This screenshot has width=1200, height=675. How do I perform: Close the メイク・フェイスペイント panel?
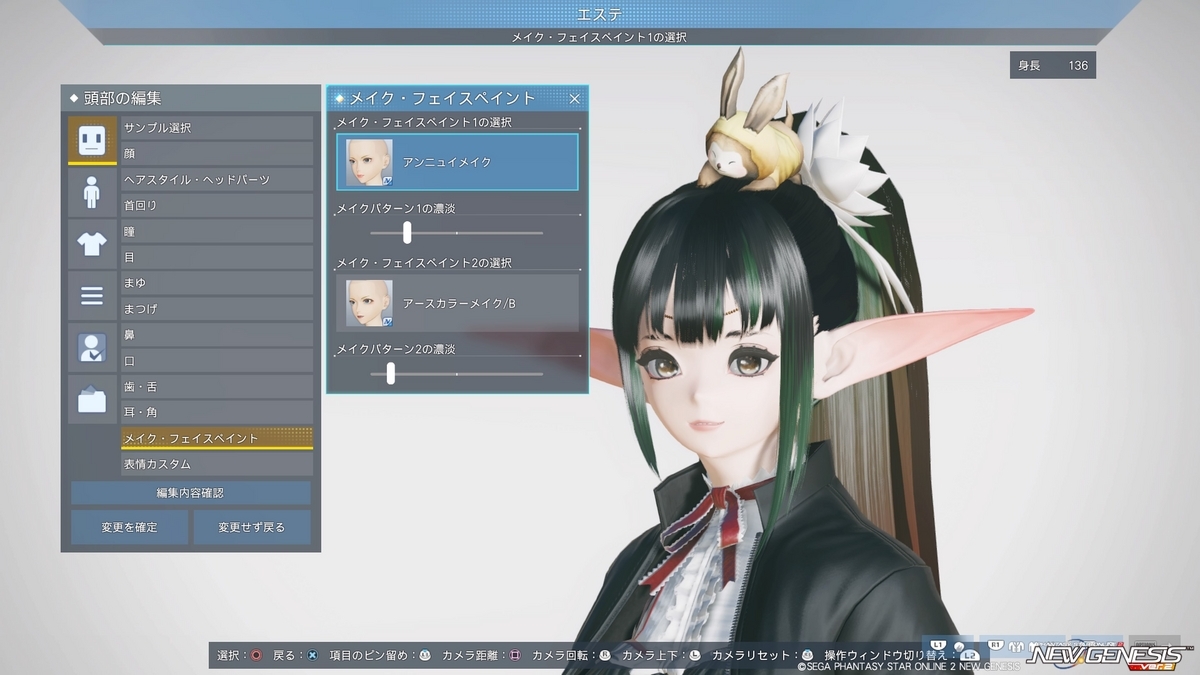(x=575, y=98)
